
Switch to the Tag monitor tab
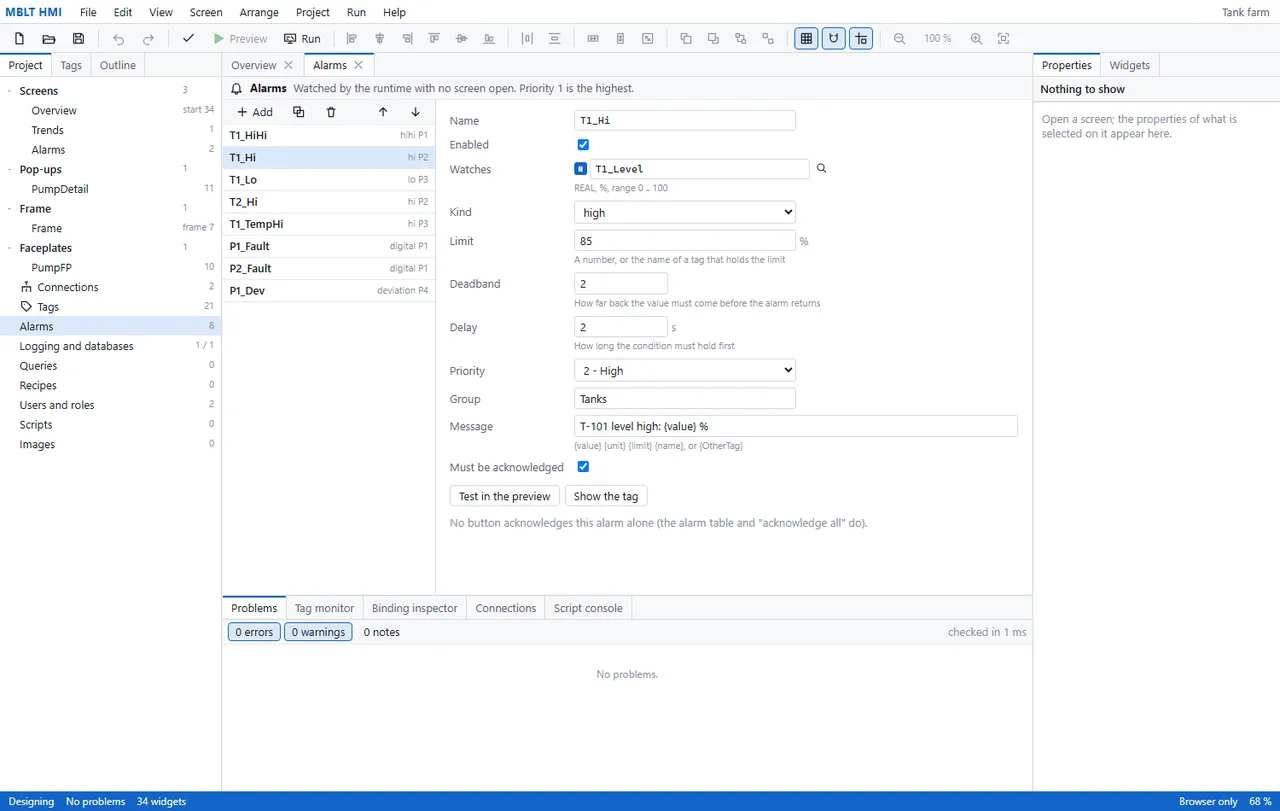coord(324,608)
